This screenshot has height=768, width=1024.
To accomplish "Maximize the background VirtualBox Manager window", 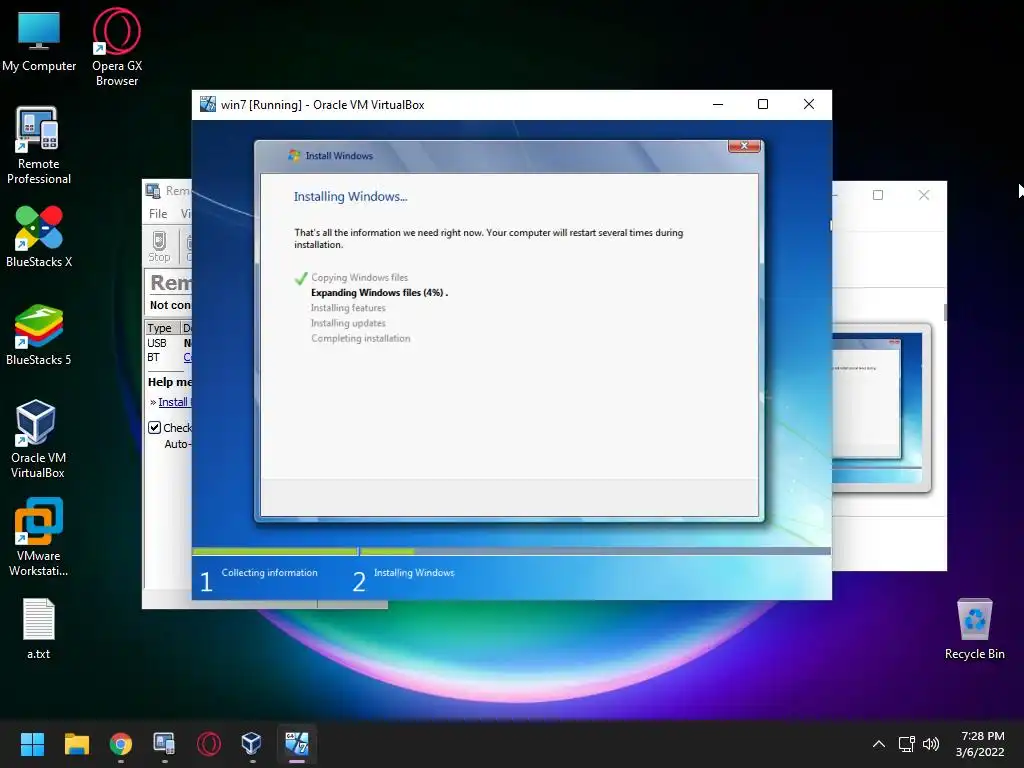I will point(878,195).
